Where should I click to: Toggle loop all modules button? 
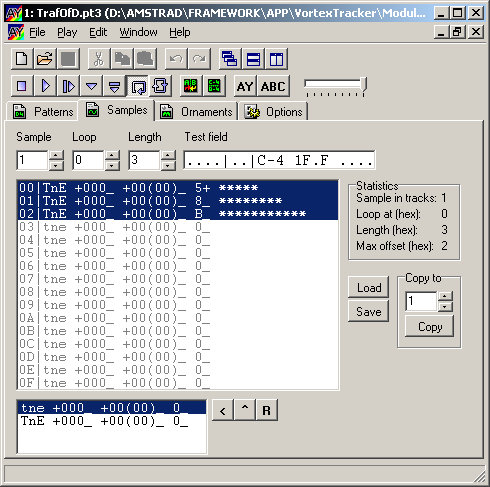coord(161,86)
